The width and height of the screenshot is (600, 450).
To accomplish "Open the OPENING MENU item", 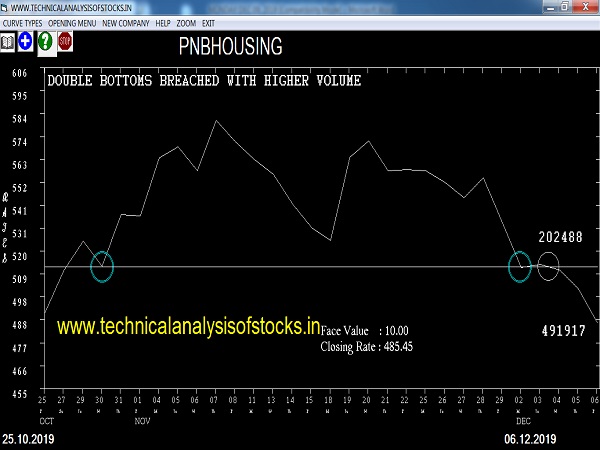I will coord(74,21).
